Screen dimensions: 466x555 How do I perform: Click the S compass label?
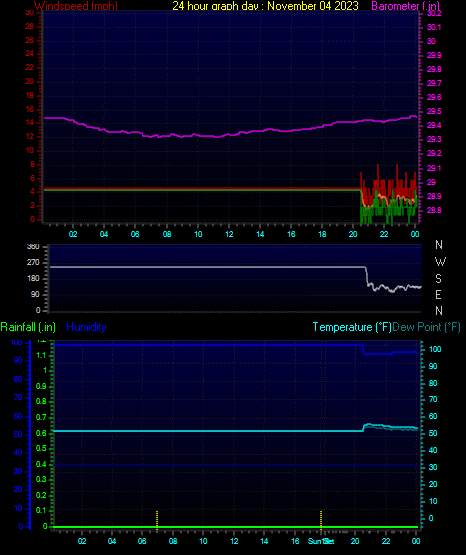tap(438, 279)
